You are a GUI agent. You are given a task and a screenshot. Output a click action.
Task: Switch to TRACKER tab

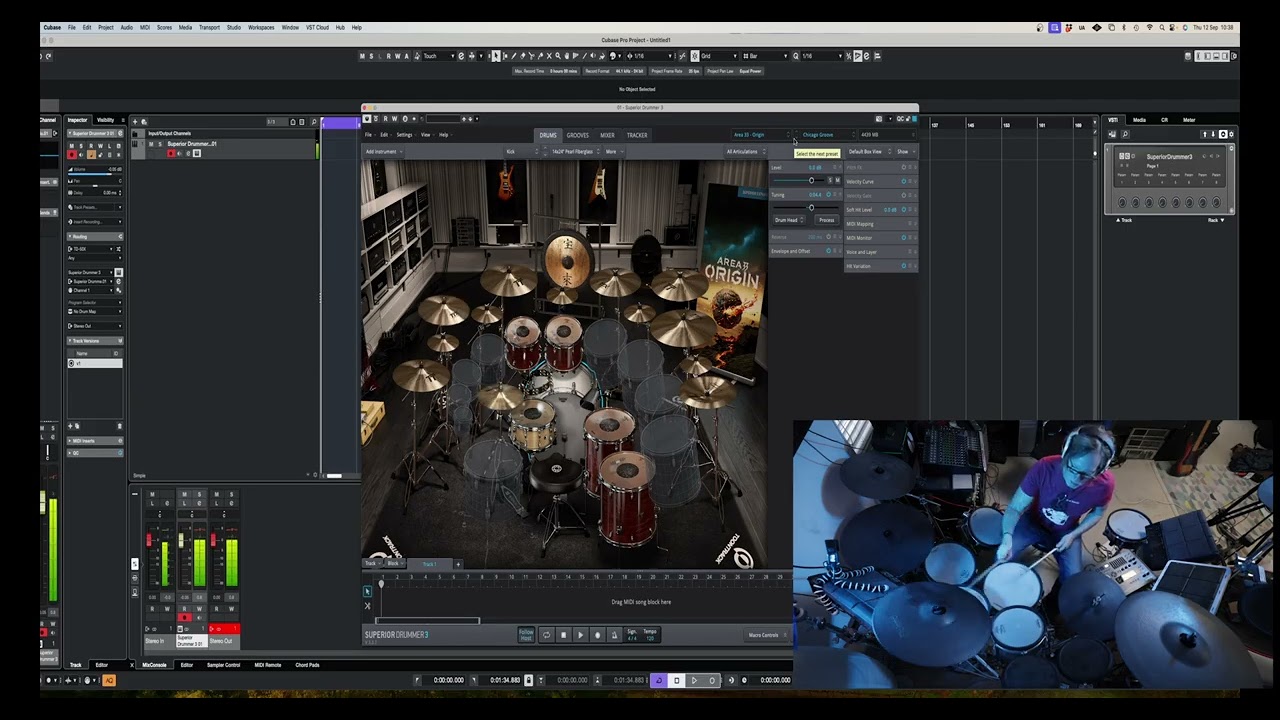(x=637, y=135)
